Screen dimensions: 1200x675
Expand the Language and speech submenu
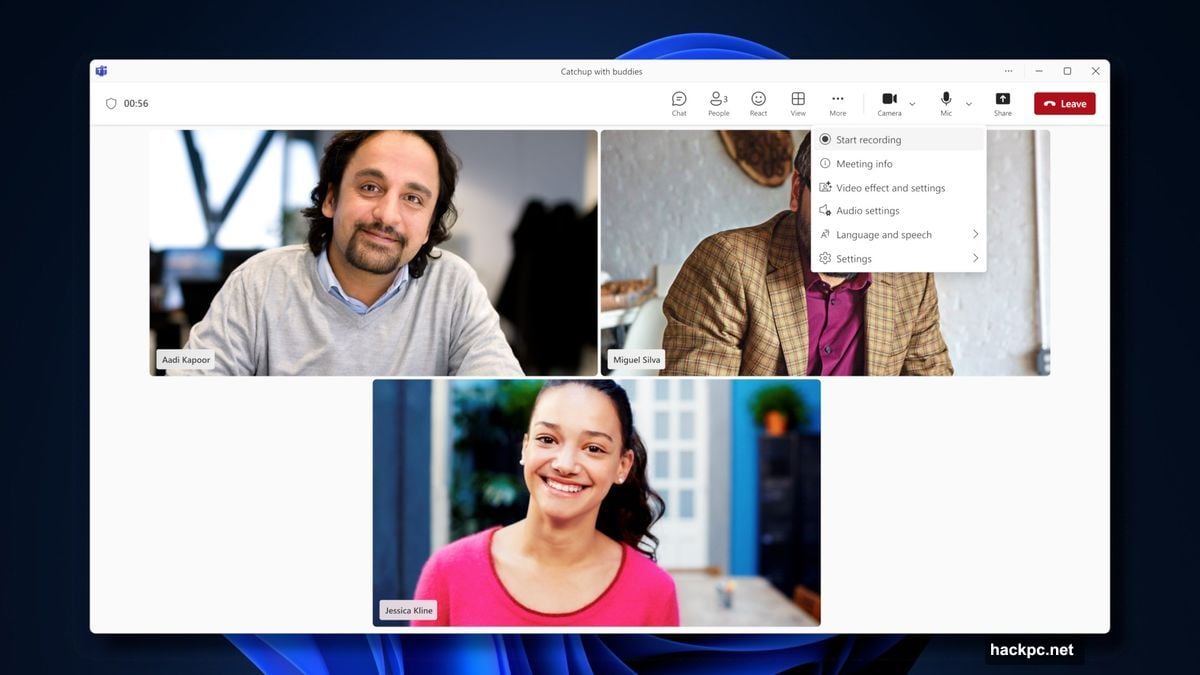(x=885, y=234)
